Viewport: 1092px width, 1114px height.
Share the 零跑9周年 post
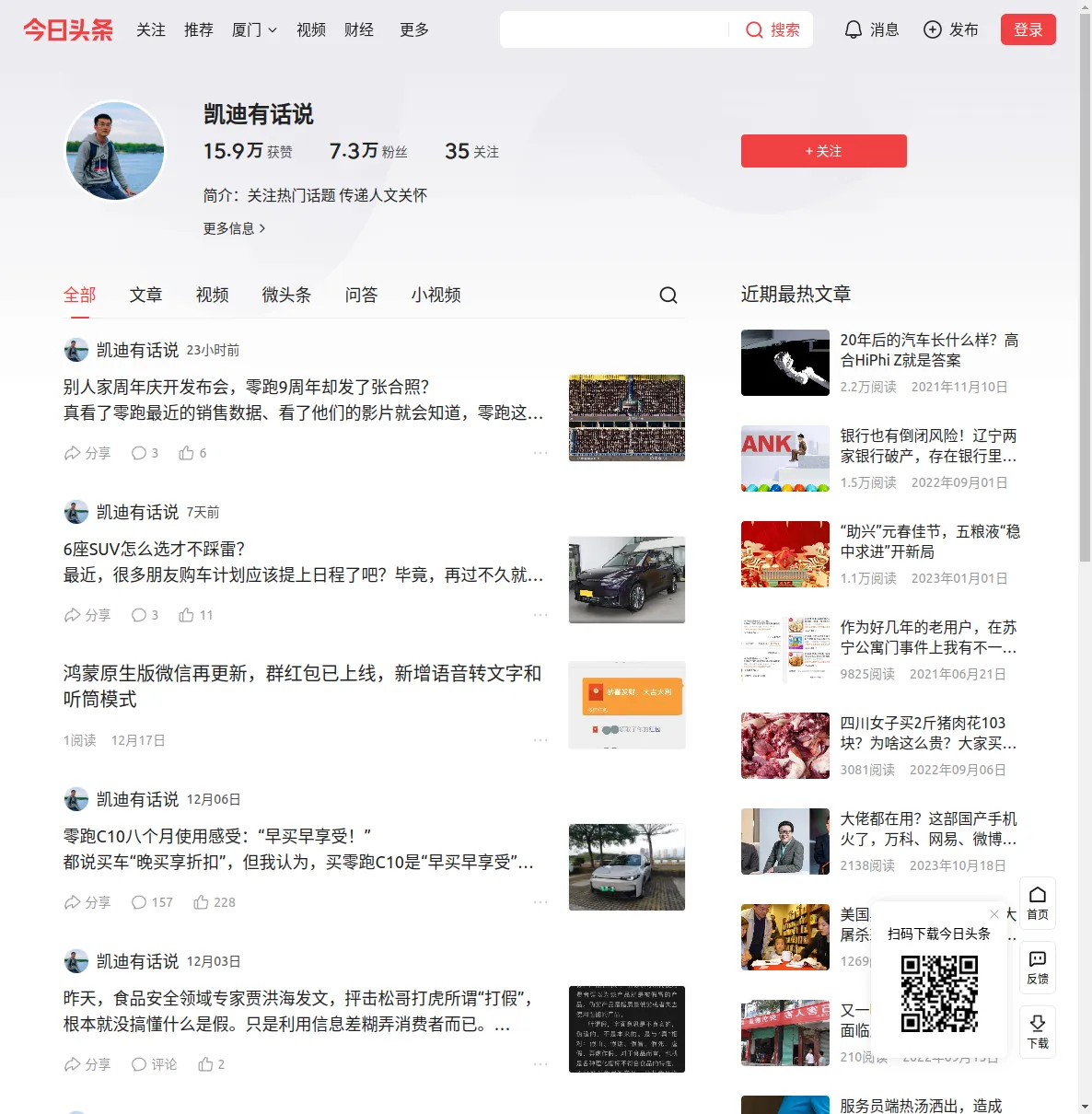click(87, 453)
